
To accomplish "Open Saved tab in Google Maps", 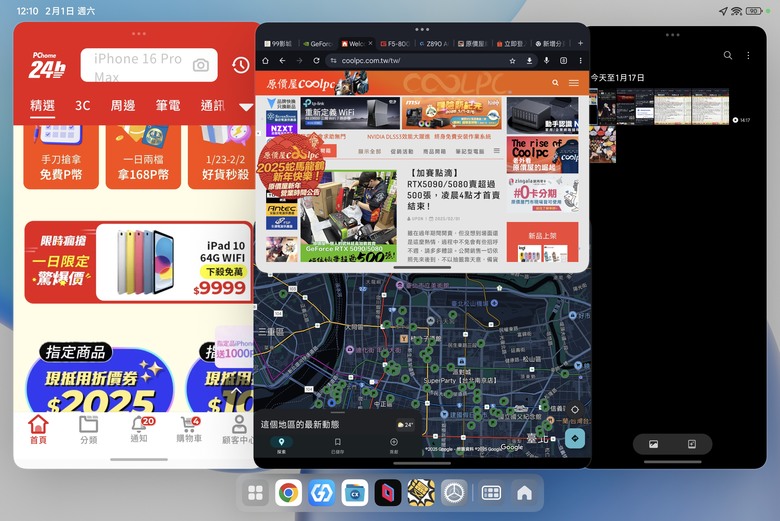I will (338, 445).
